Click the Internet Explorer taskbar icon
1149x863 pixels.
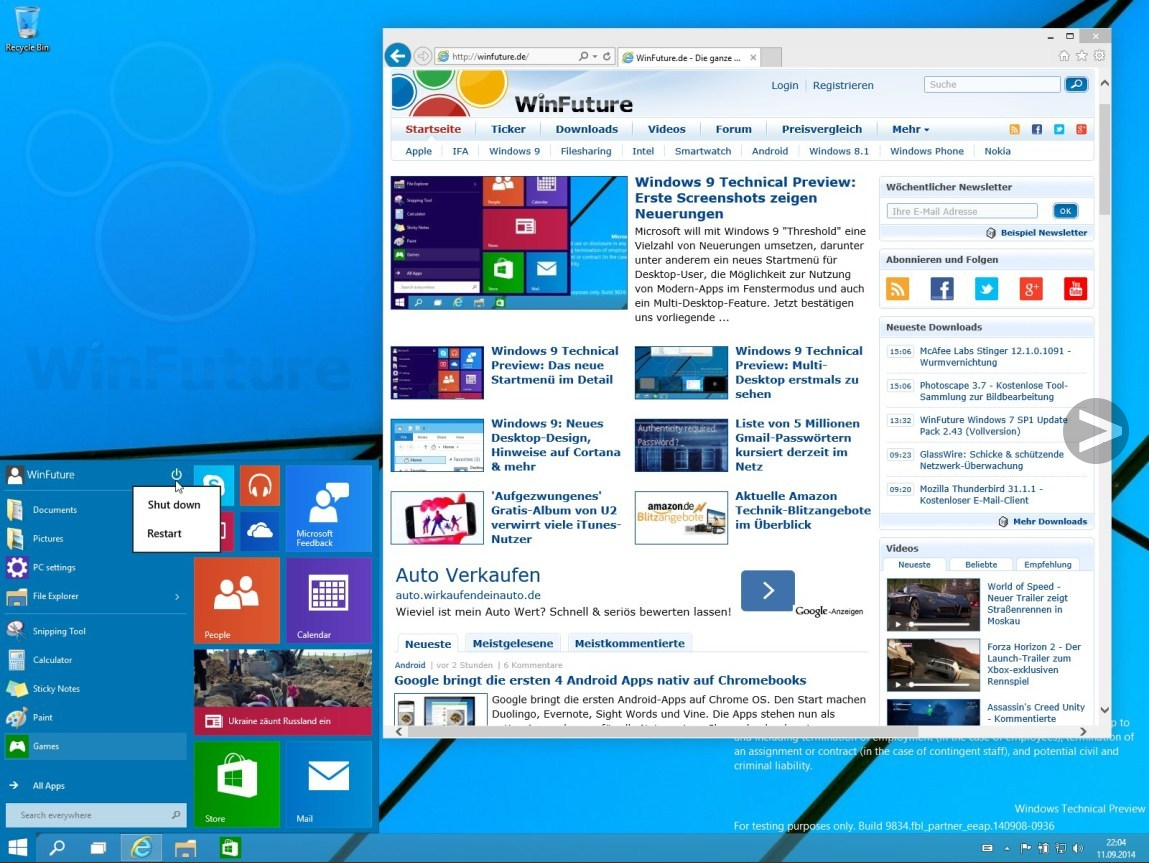point(142,848)
